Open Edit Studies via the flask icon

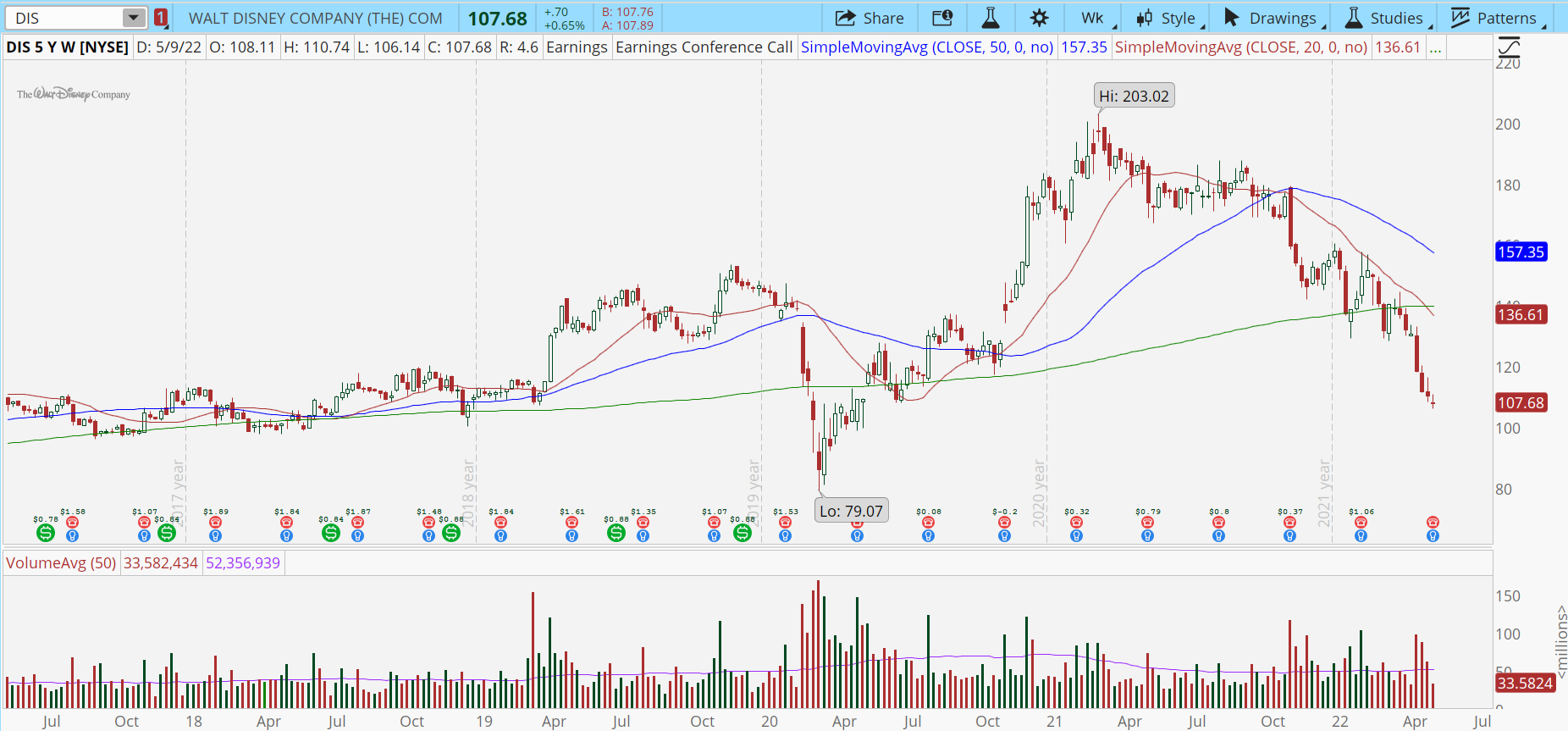coord(990,18)
